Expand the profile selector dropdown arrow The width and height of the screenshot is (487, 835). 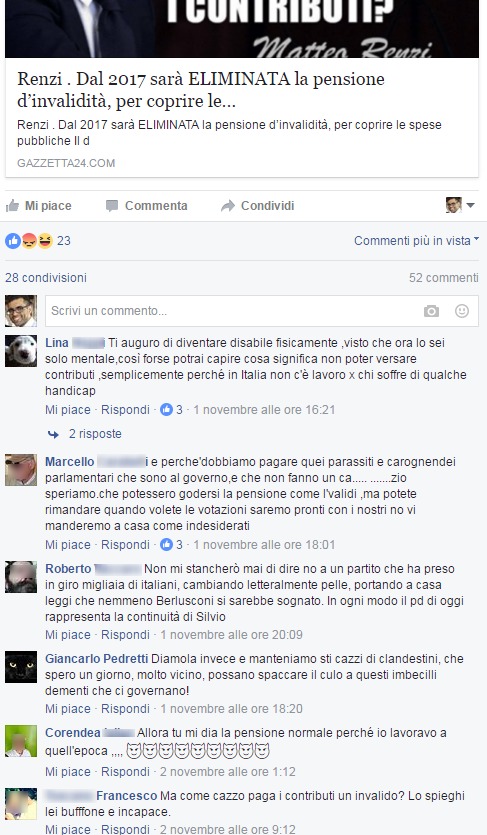tap(471, 205)
